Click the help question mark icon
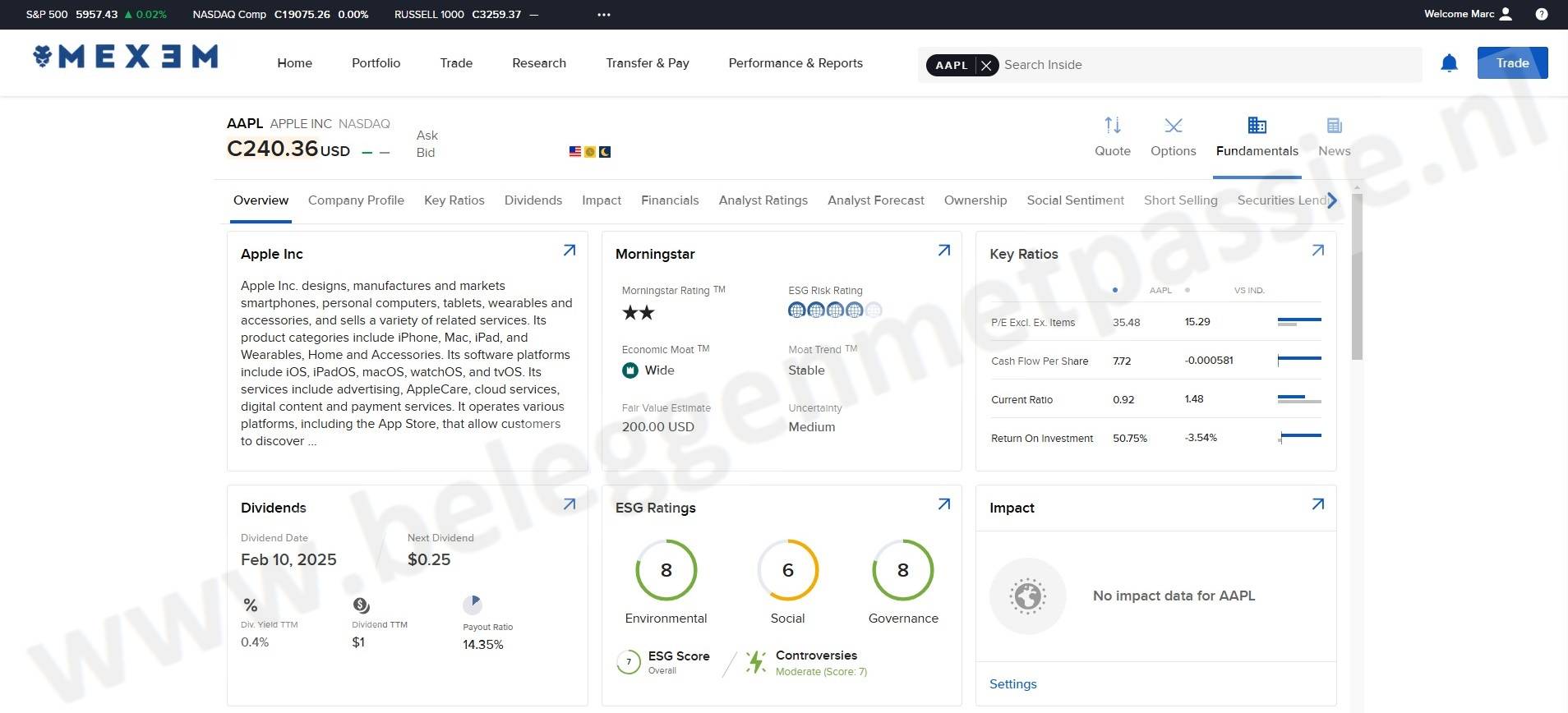Viewport: 1568px width, 713px height. tap(1542, 14)
